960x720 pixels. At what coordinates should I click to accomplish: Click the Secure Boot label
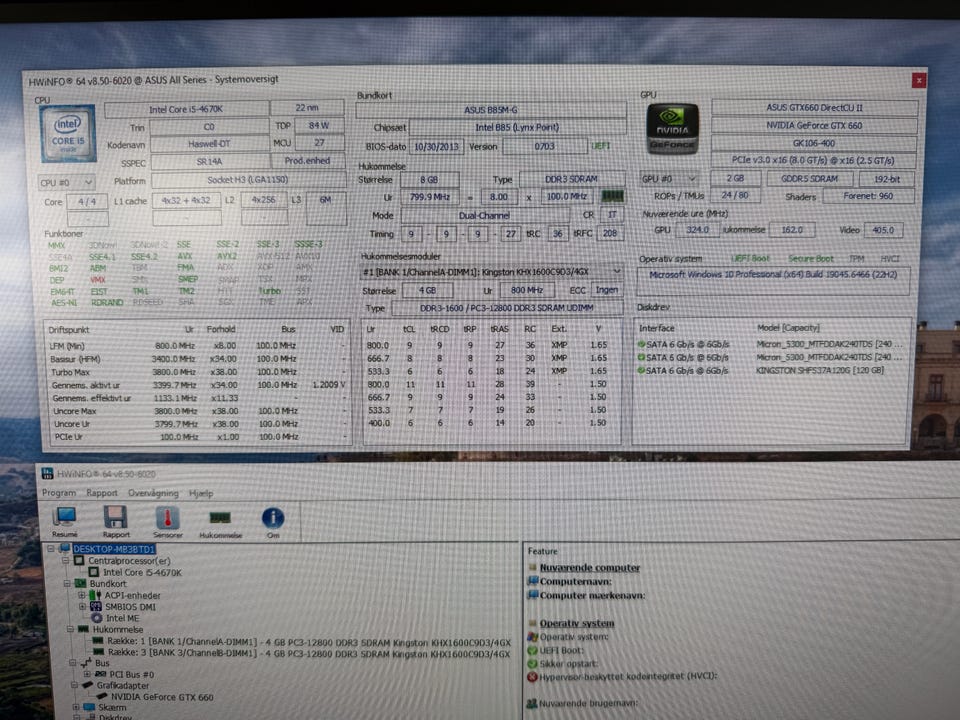pos(811,259)
